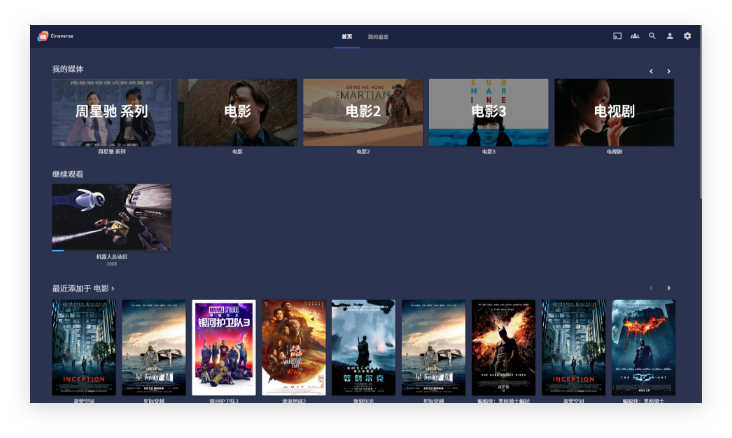Click the 机器人总动员 title text
Image resolution: width=732 pixels, height=438 pixels.
112,257
